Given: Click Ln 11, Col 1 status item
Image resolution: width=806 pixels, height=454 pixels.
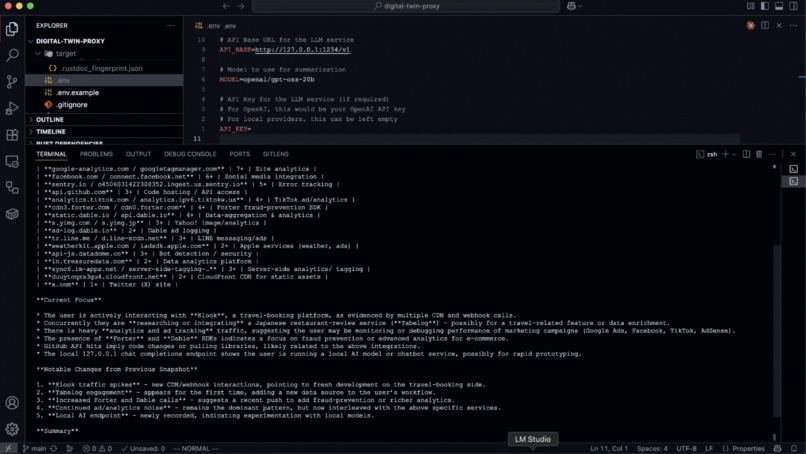Looking at the screenshot, I should pos(609,448).
